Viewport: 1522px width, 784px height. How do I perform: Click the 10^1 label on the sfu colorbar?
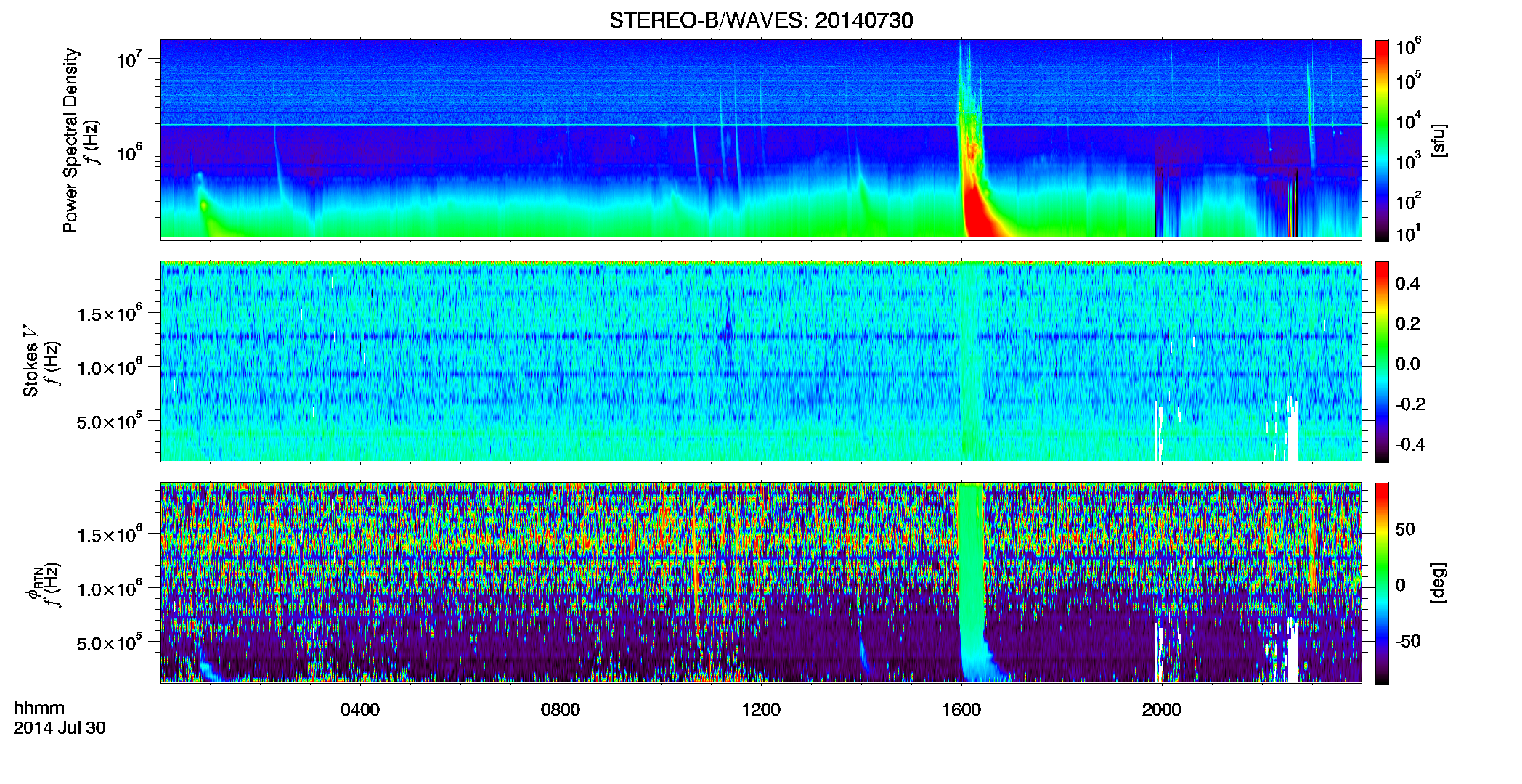(1409, 233)
